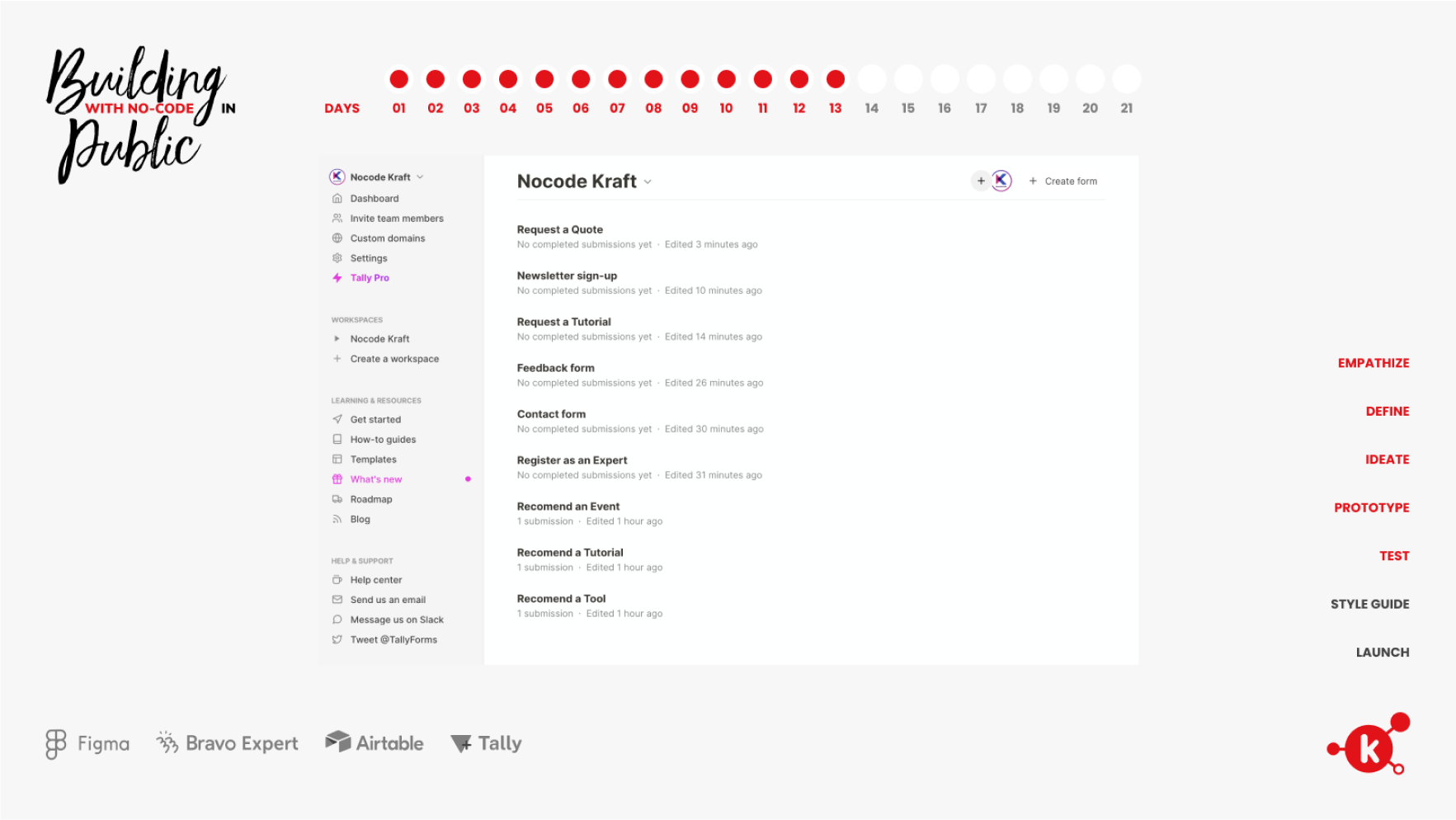Viewport: 1456px width, 820px height.
Task: Select Tally Pro upgrade link
Action: pos(370,278)
